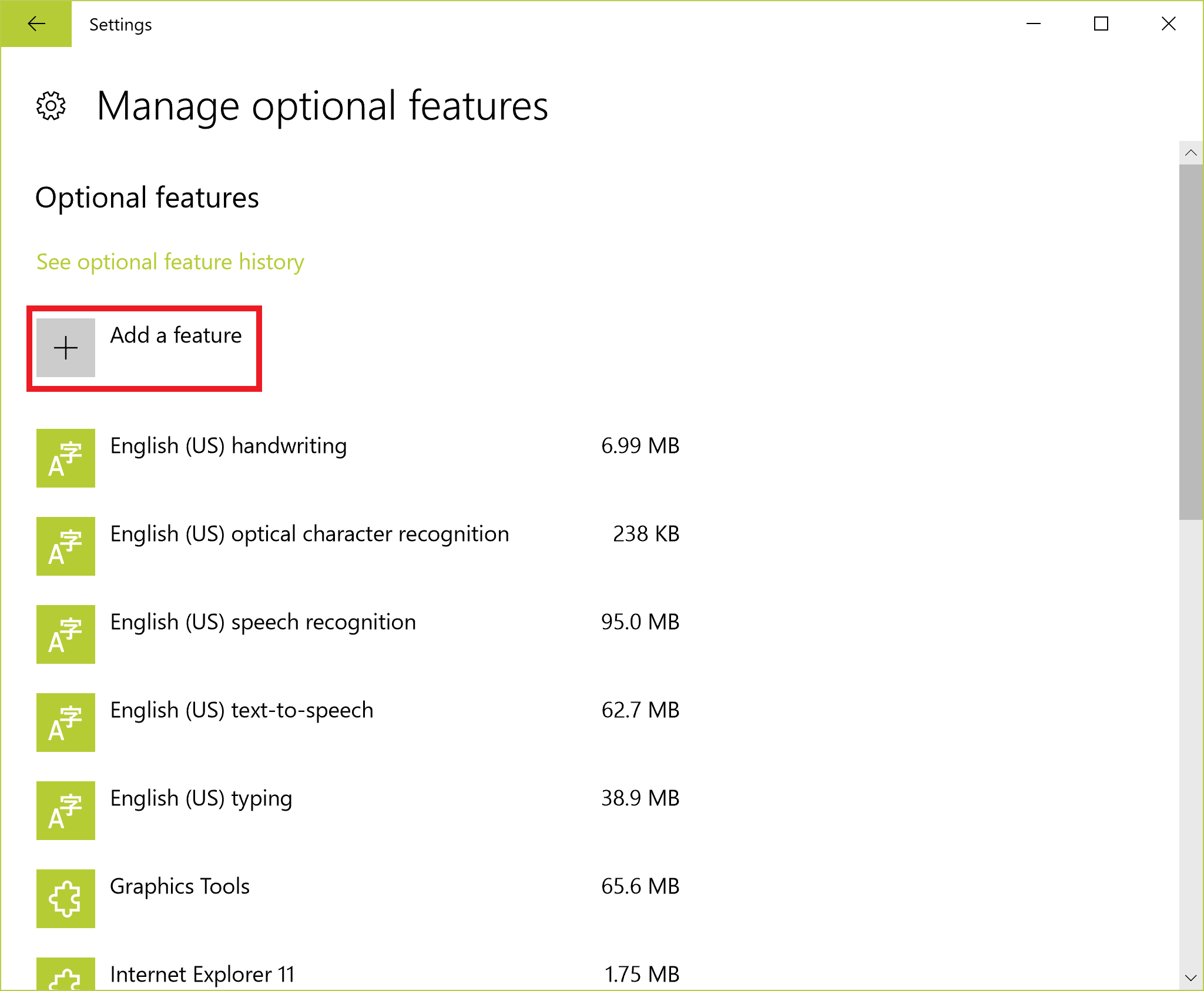Click the scrollbar down arrow
1204x991 pixels.
(x=1191, y=977)
